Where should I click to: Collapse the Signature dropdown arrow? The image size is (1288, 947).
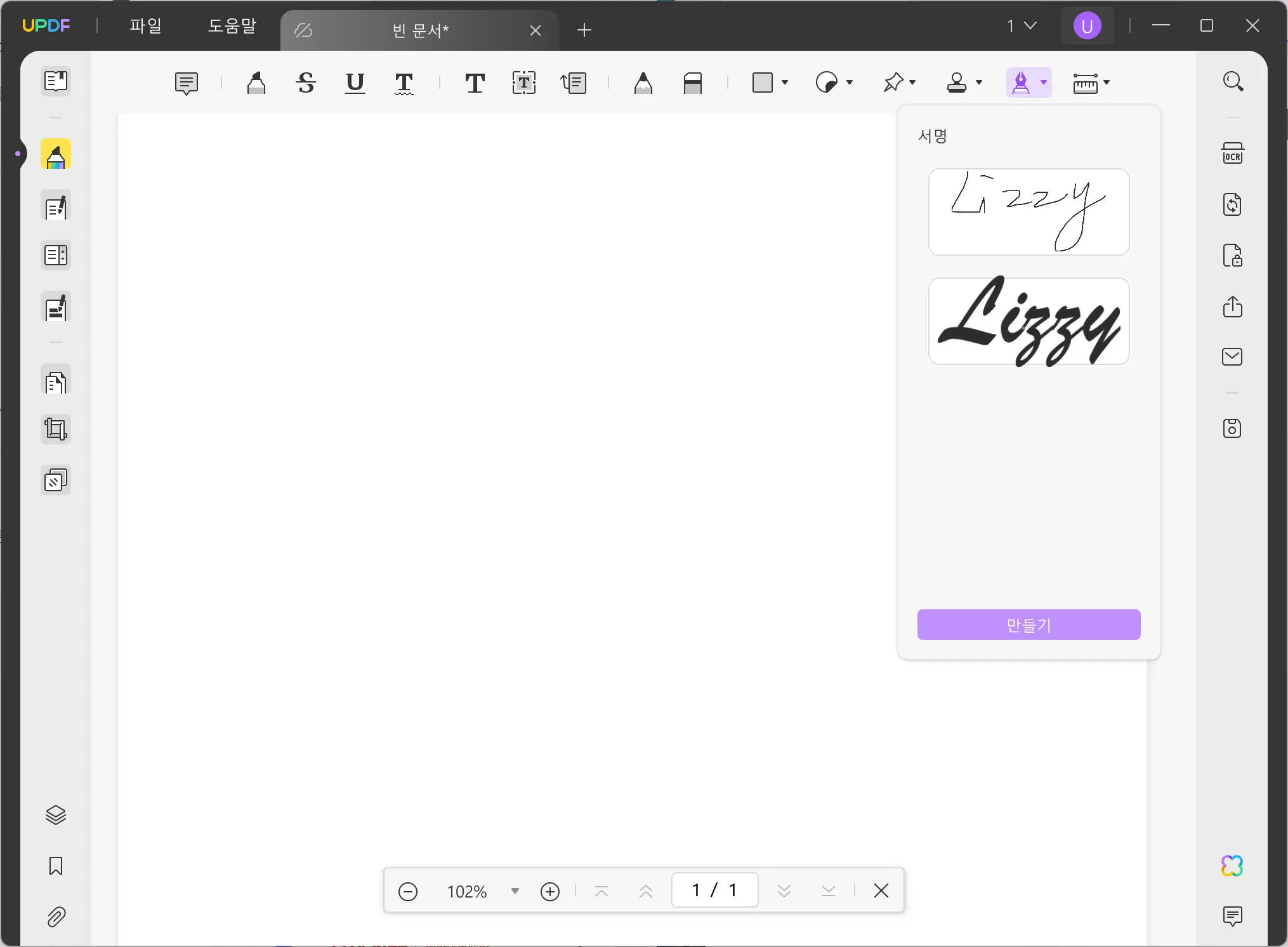1044,83
